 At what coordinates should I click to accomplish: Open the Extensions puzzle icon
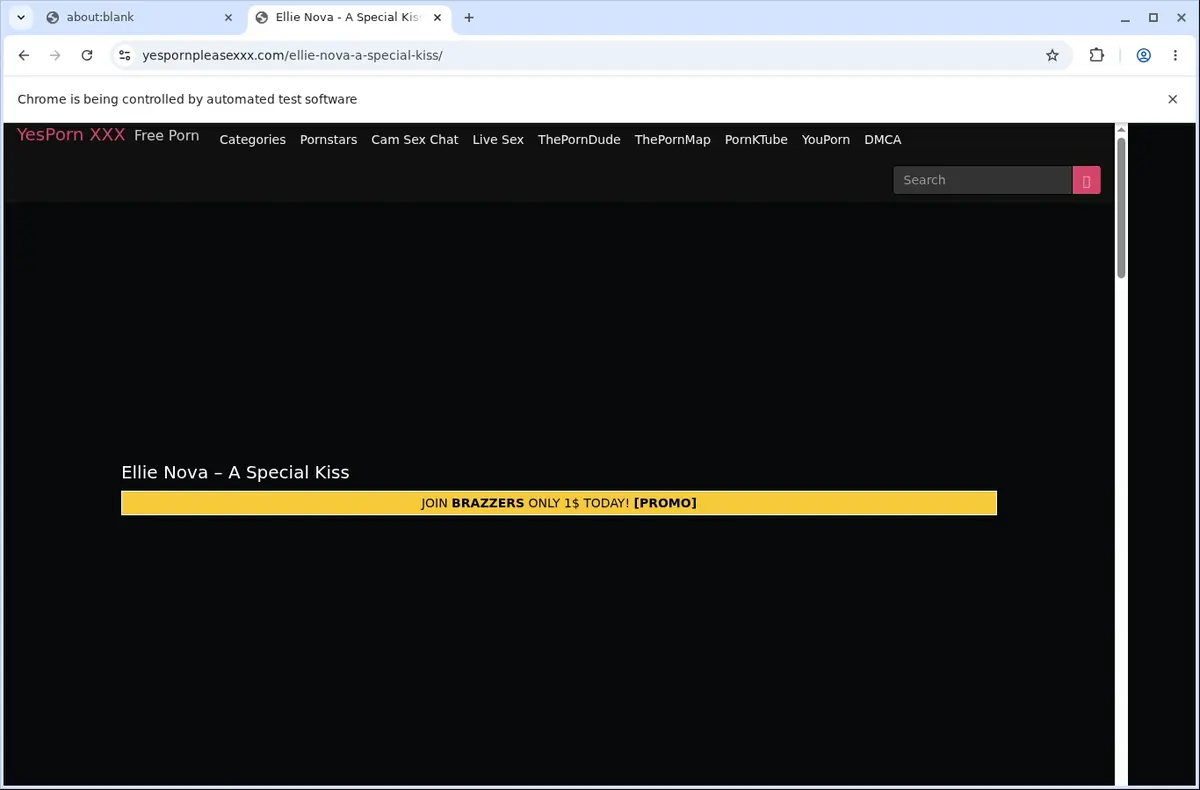[x=1097, y=55]
